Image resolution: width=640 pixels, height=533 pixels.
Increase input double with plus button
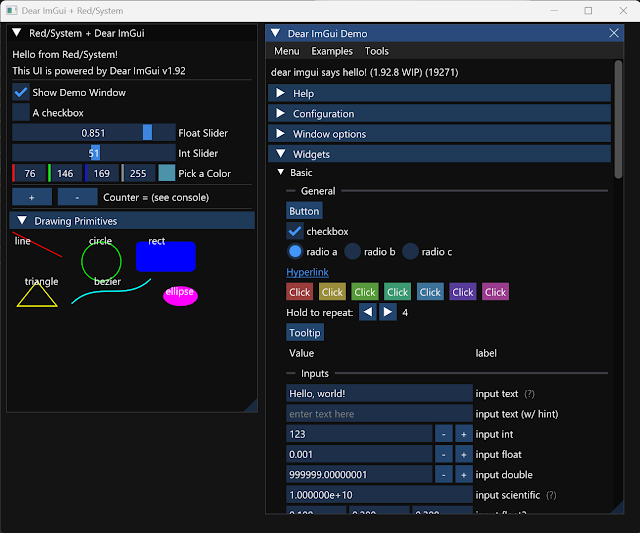[464, 475]
